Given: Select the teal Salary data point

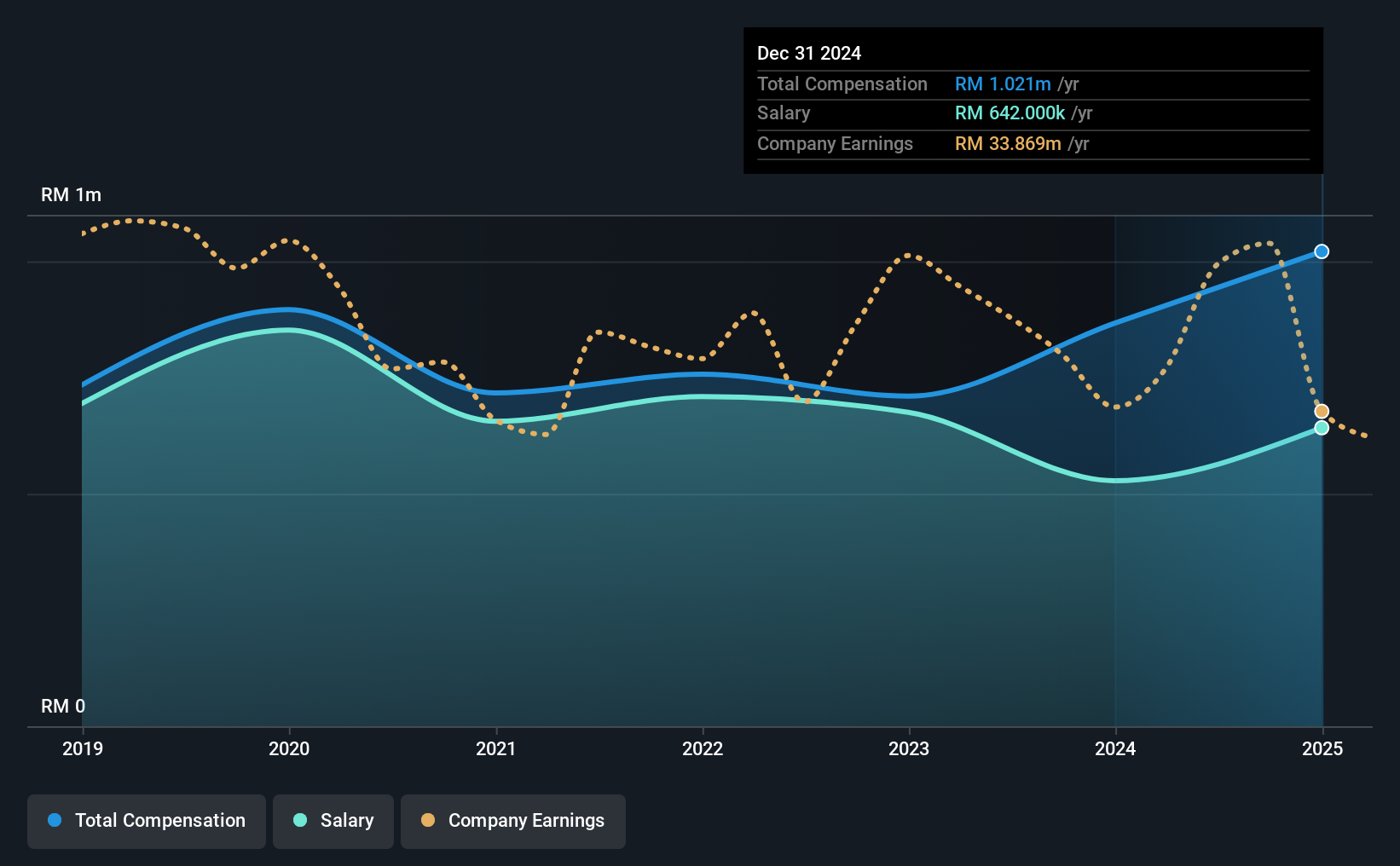Looking at the screenshot, I should pyautogui.click(x=1322, y=428).
